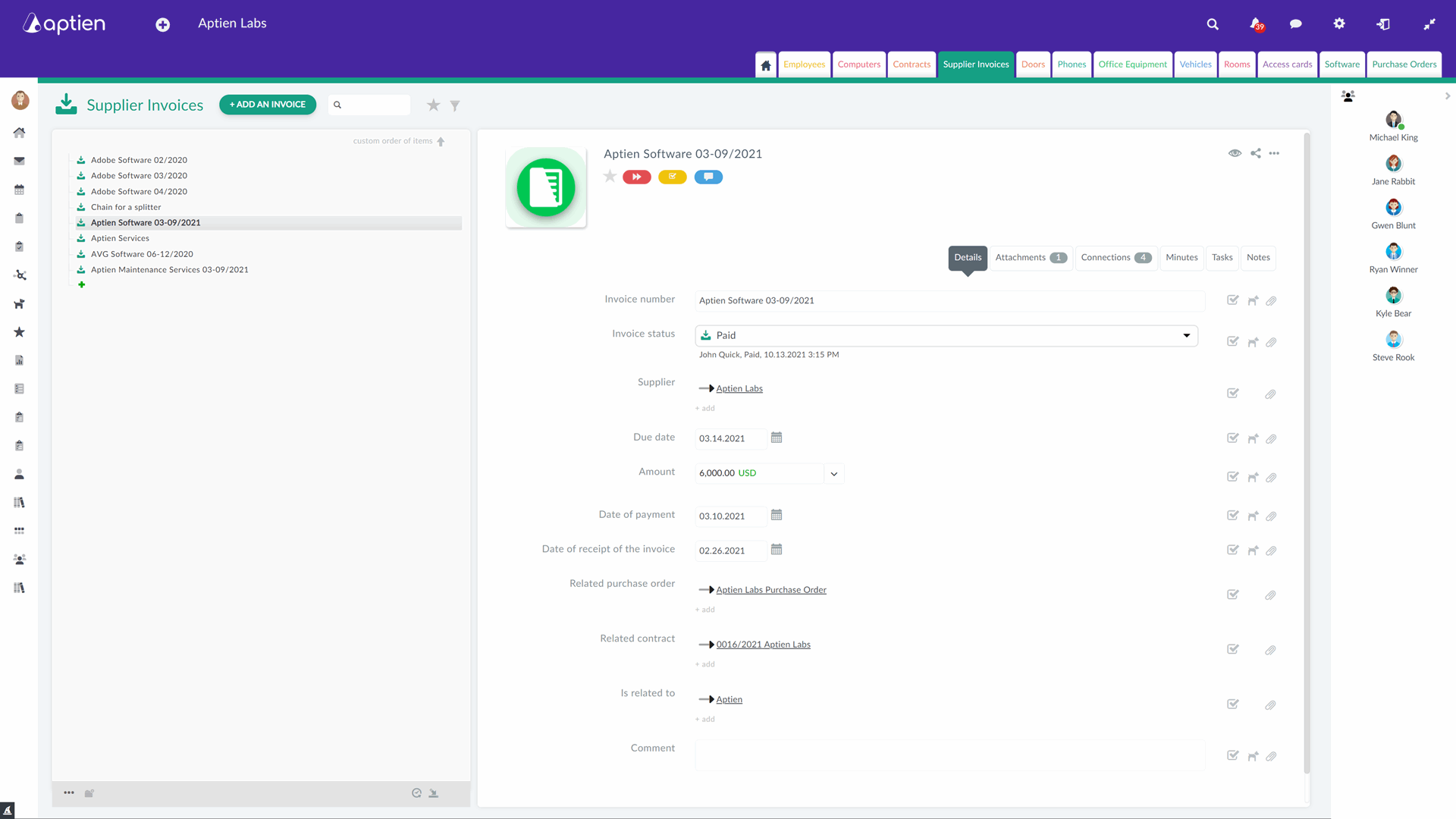This screenshot has width=1456, height=819.
Task: Open the settings gear icon
Action: click(x=1339, y=24)
